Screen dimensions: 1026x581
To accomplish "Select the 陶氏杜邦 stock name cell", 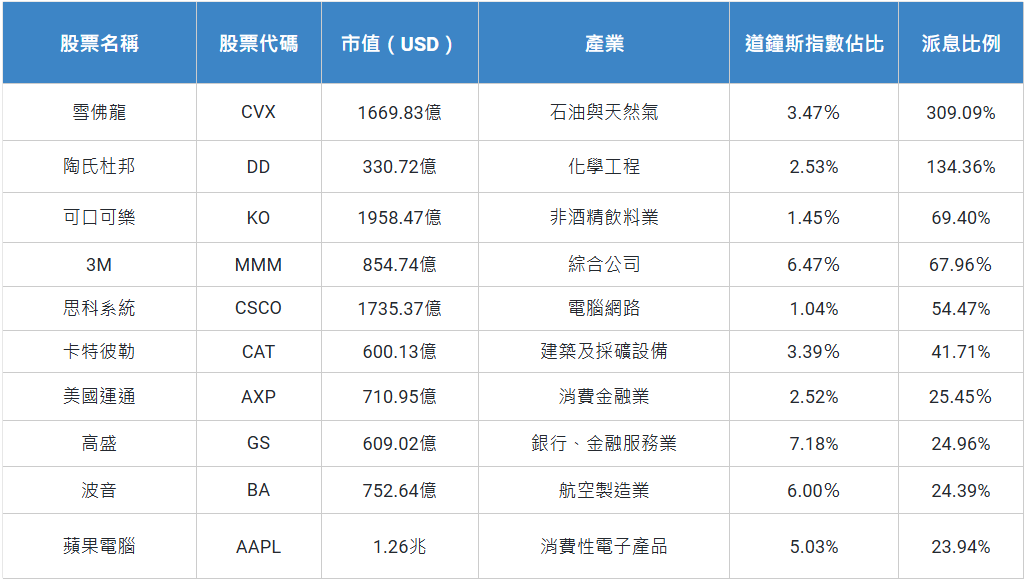I will tap(99, 166).
